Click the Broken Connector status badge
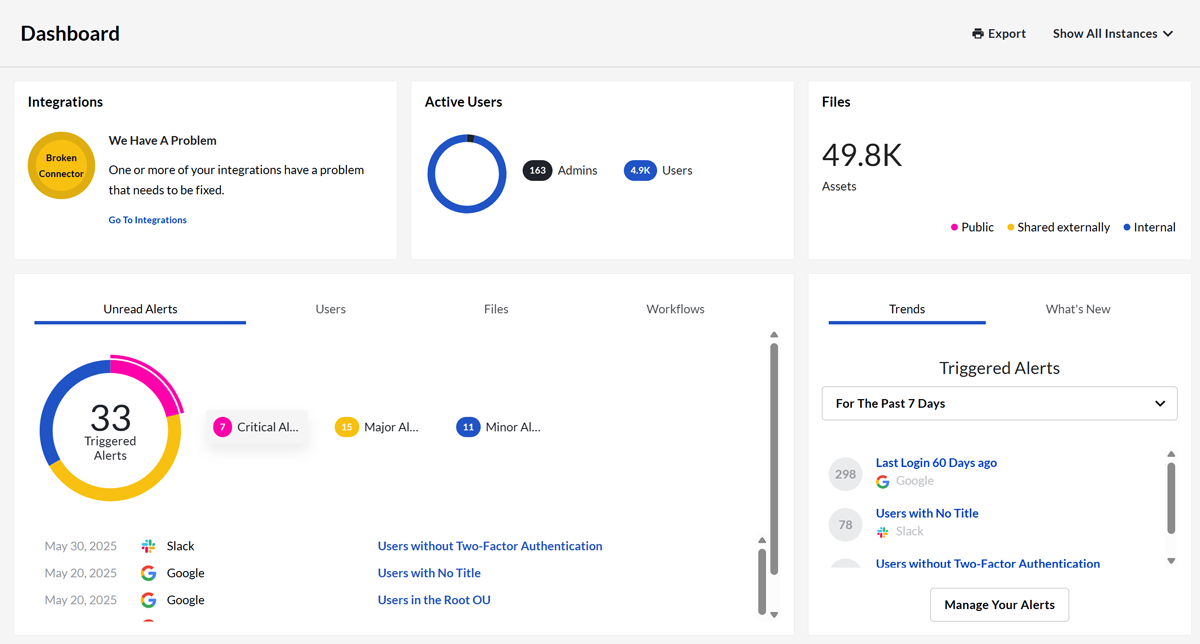The image size is (1200, 644). coord(62,166)
